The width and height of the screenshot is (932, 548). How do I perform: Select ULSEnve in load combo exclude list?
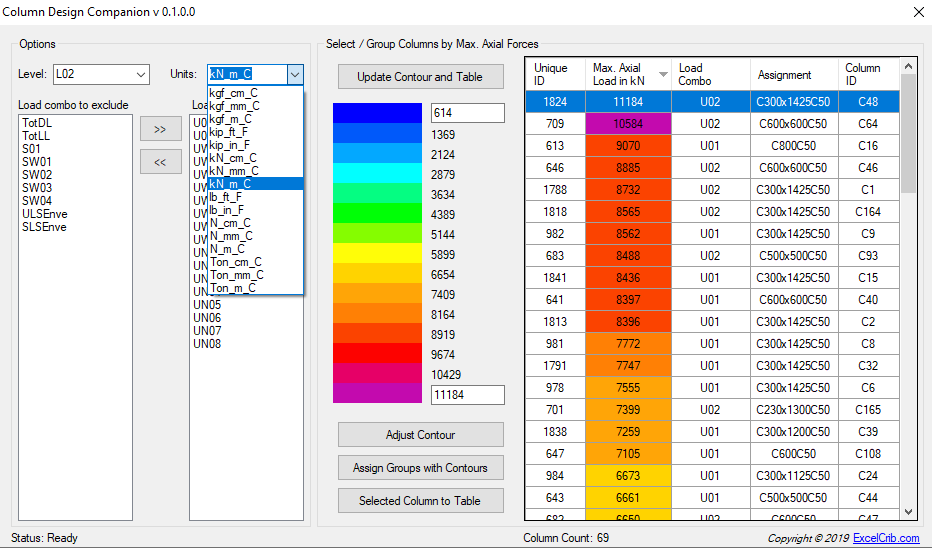[42, 214]
